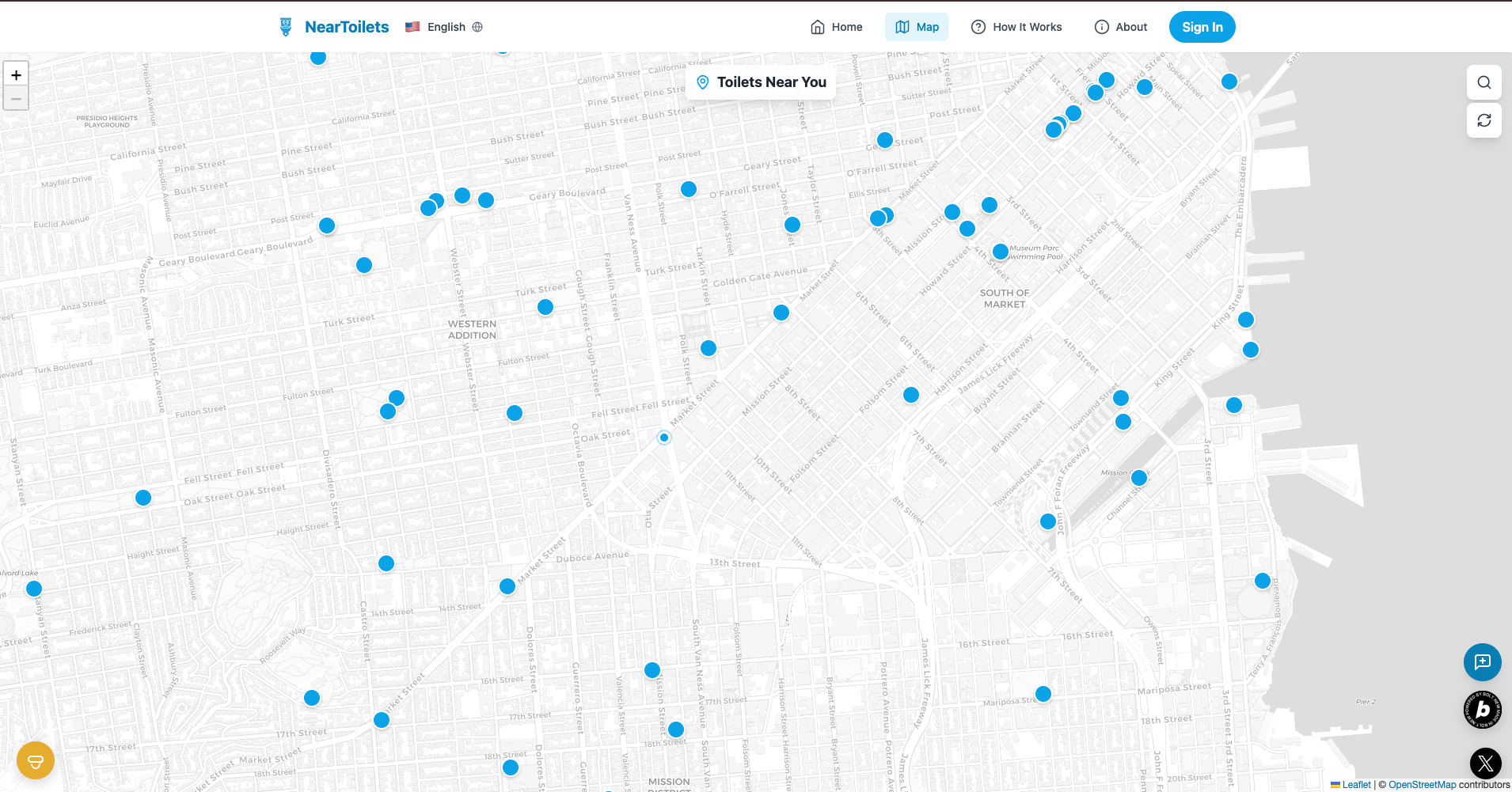The height and width of the screenshot is (792, 1512).
Task: Refresh the toilet locations
Action: 1484,120
